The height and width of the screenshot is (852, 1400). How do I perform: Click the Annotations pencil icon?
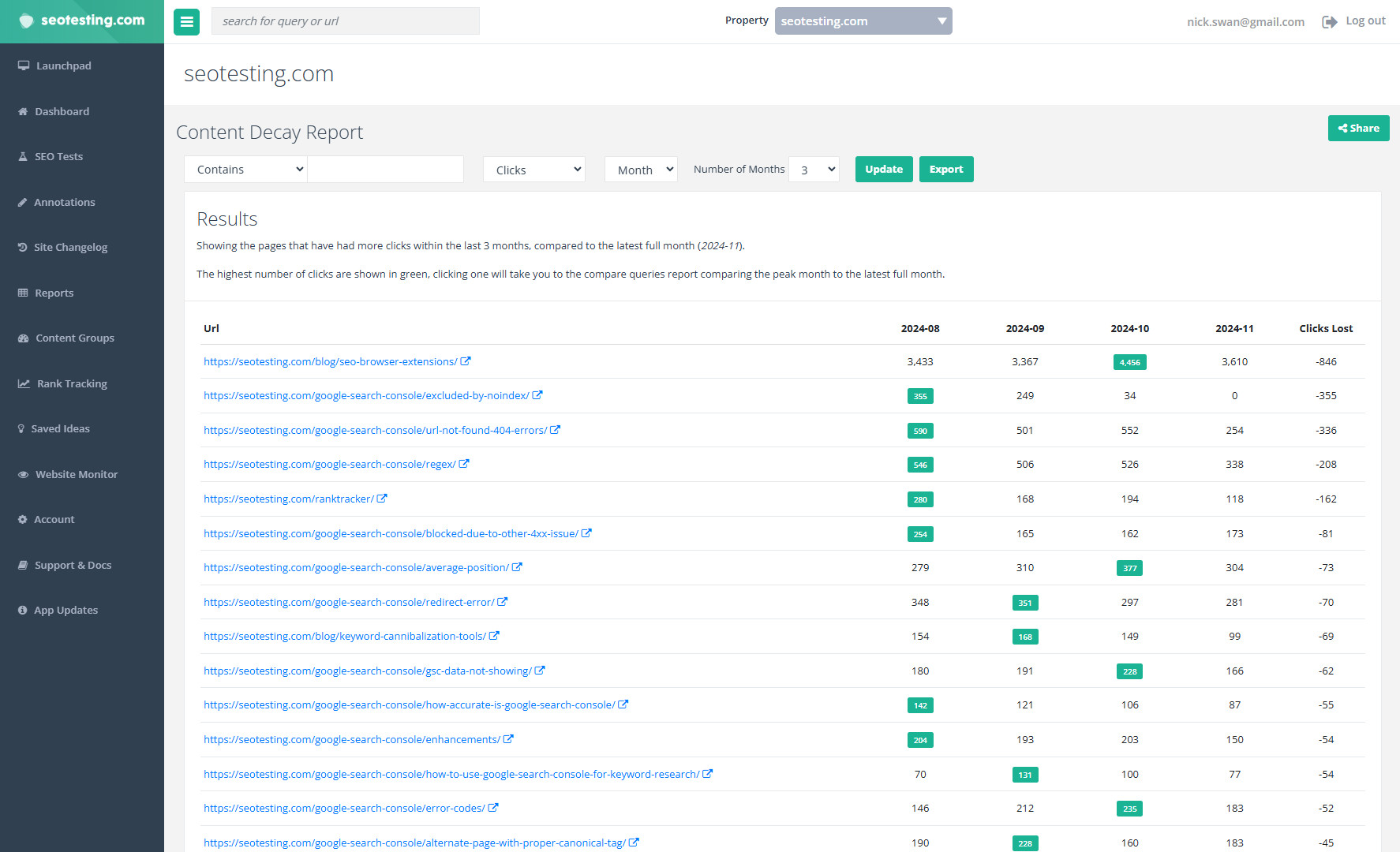[x=22, y=202]
